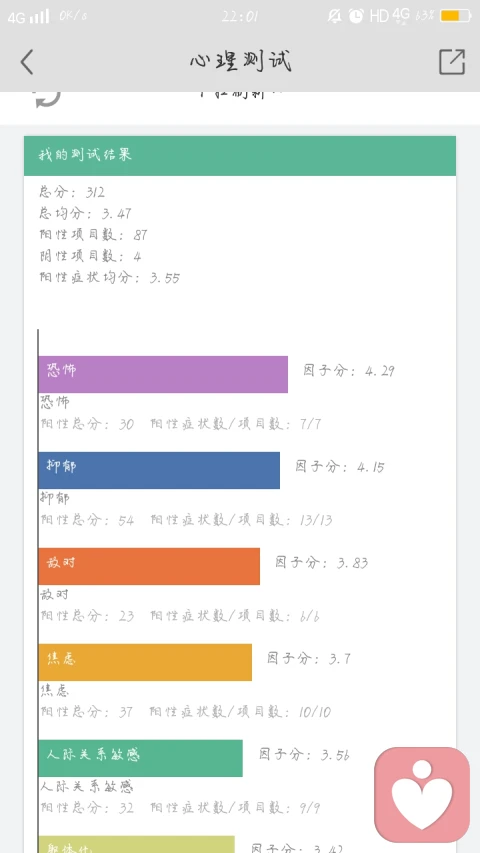
Task: Tap the 4G signal strength icon
Action: [x=28, y=17]
